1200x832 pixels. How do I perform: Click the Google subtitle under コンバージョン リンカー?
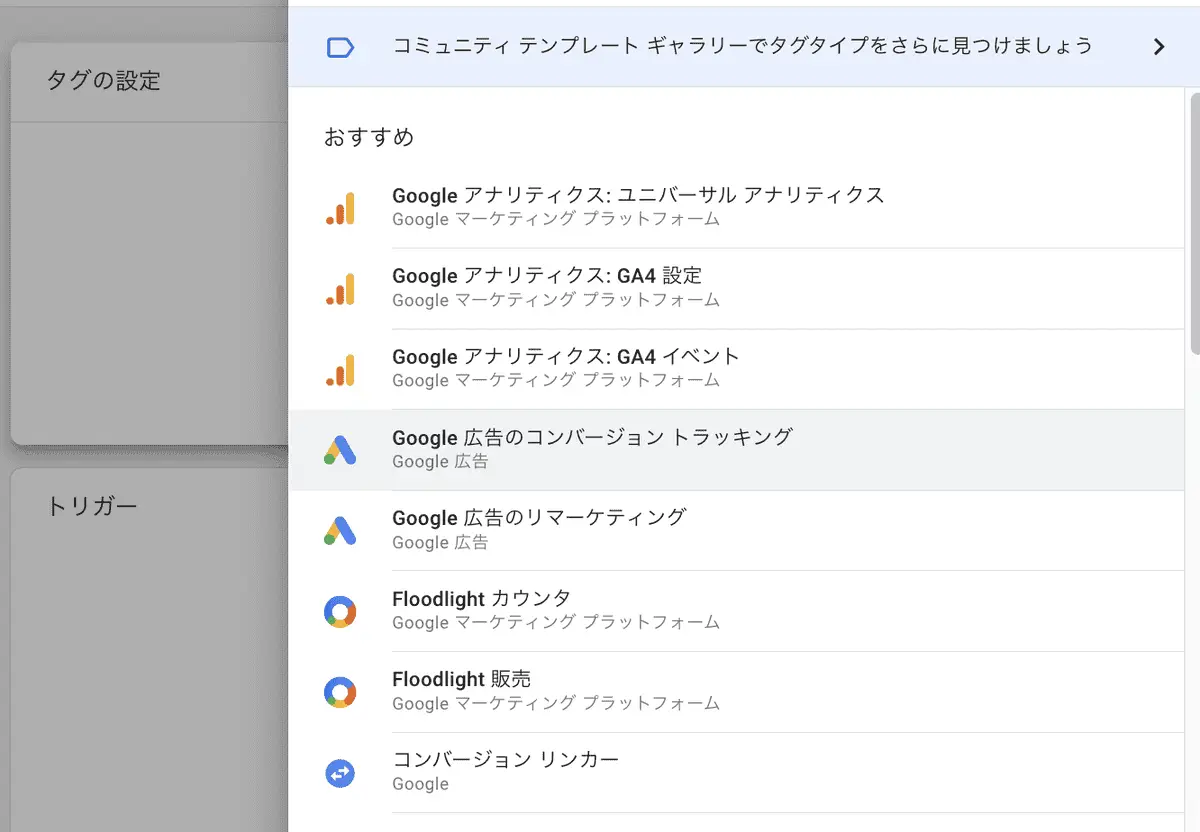click(420, 784)
